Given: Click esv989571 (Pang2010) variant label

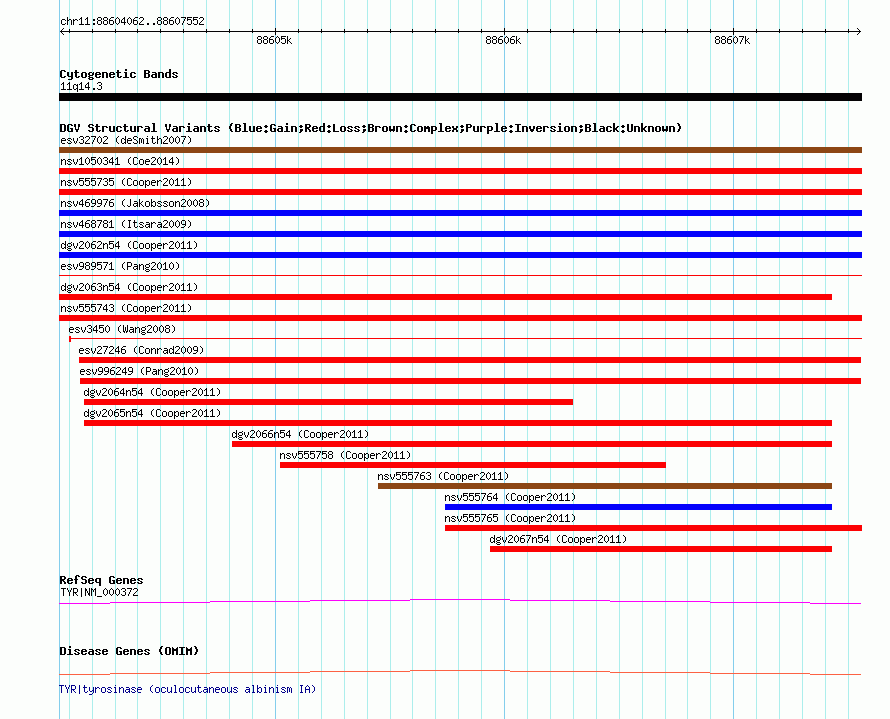Looking at the screenshot, I should coord(120,266).
